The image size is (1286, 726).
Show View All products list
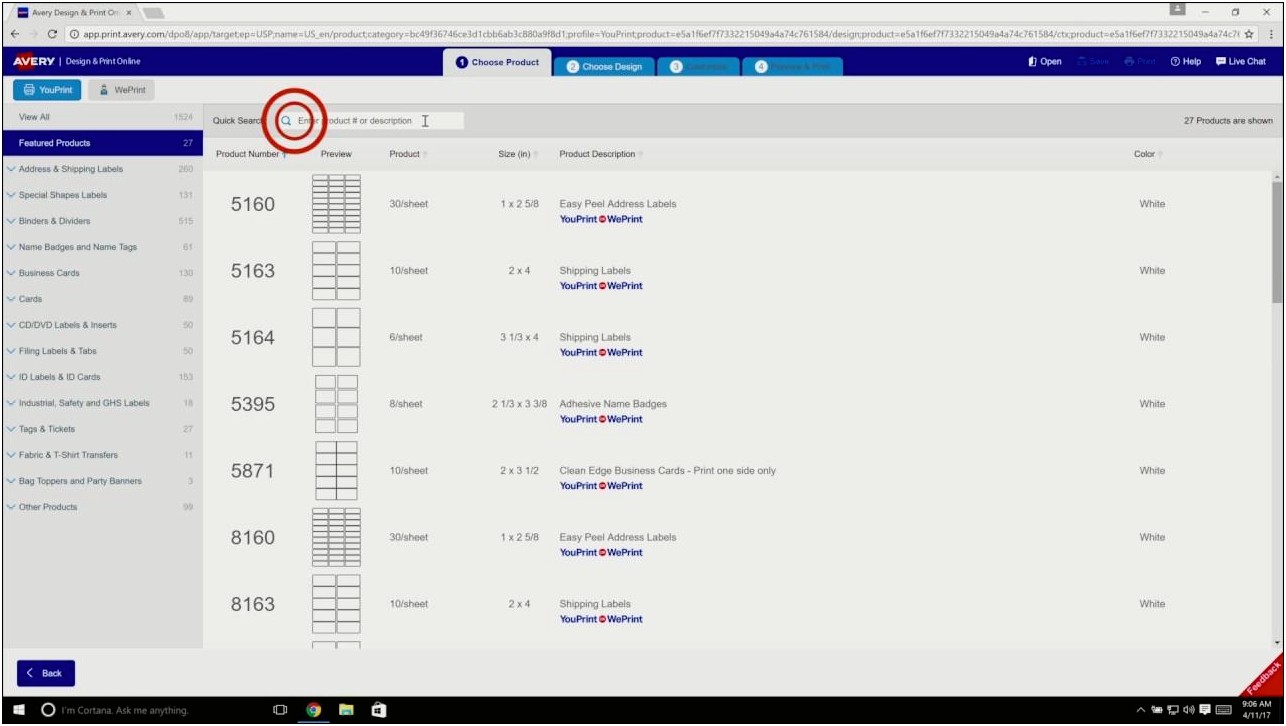101,117
